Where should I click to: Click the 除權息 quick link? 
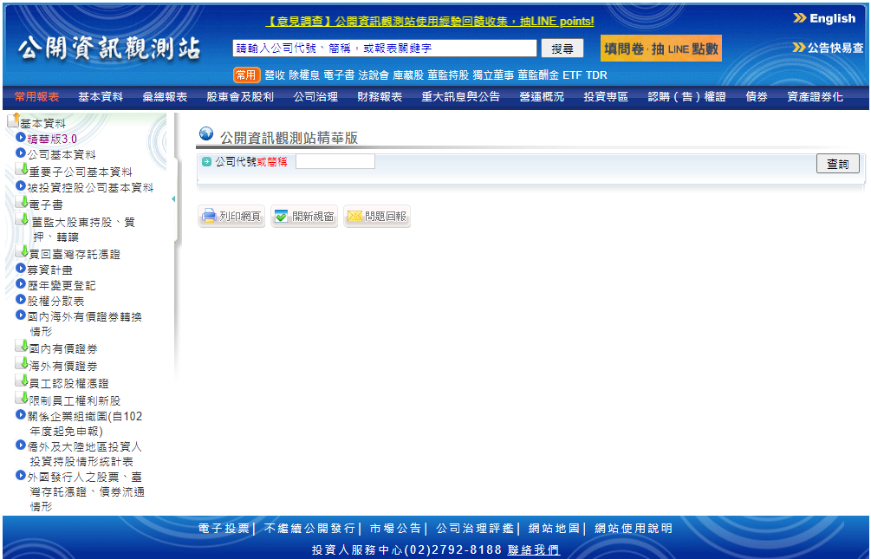tap(304, 75)
